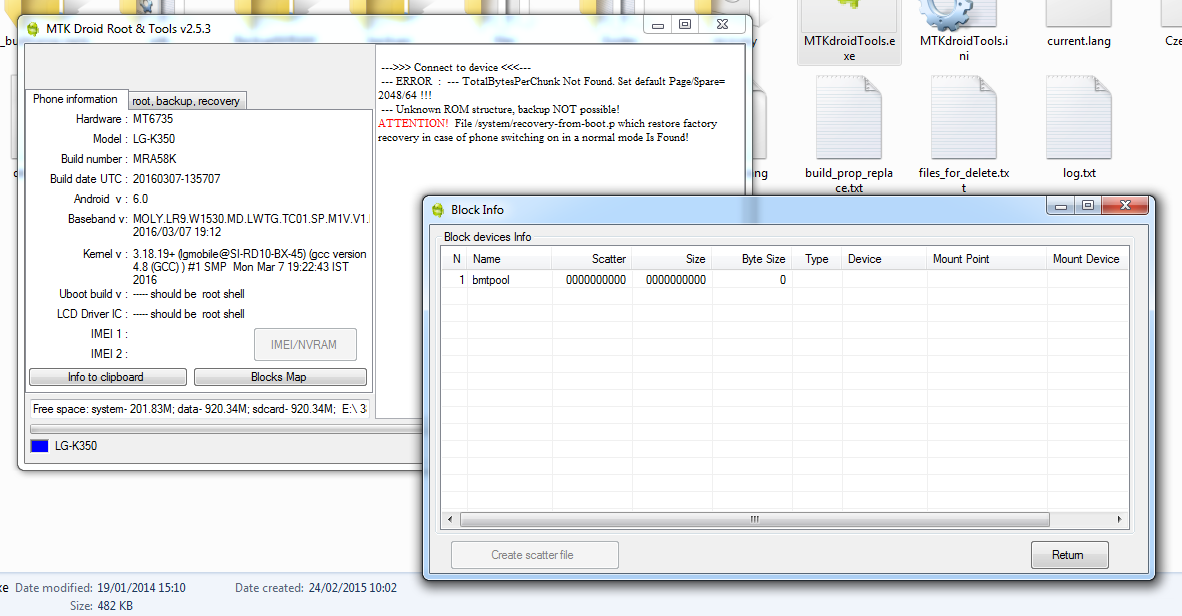This screenshot has width=1182, height=616.
Task: Click Create scatter file button
Action: 534,555
